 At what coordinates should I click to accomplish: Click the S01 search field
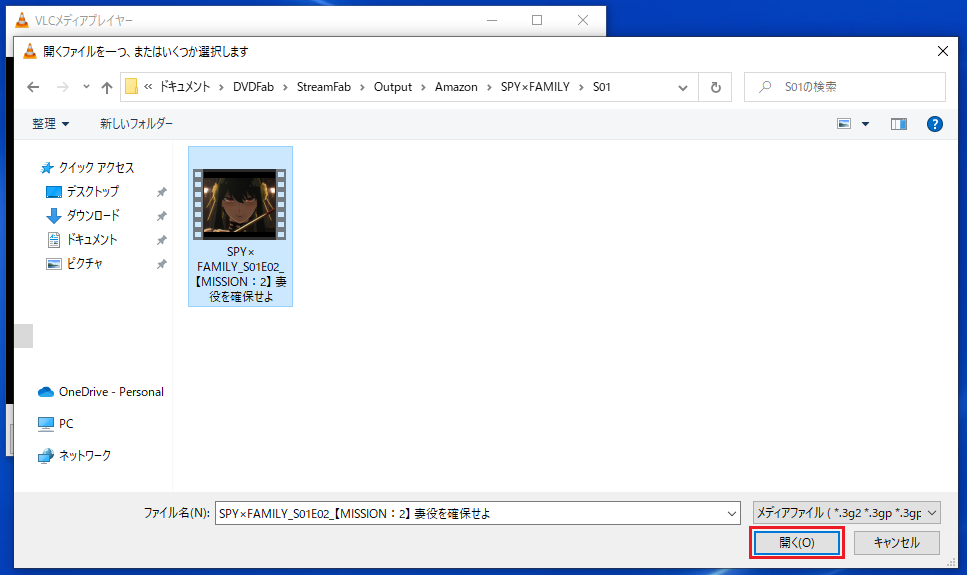click(x=845, y=87)
